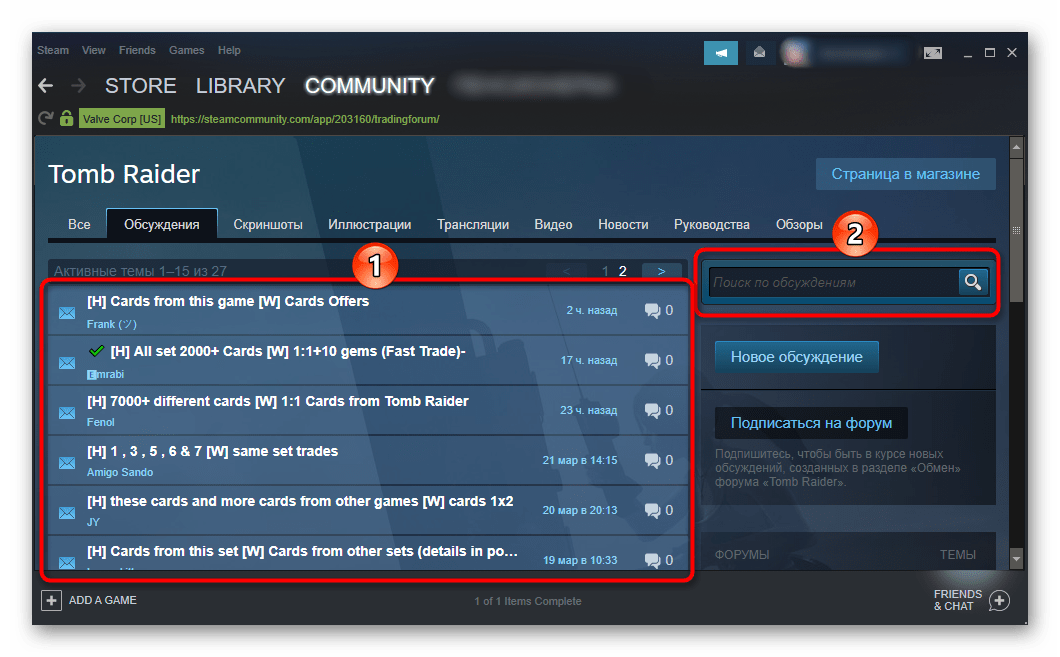Click comment bubble icon on 17 ч. назад row
Viewport: 1060px width, 657px height.
click(x=652, y=361)
